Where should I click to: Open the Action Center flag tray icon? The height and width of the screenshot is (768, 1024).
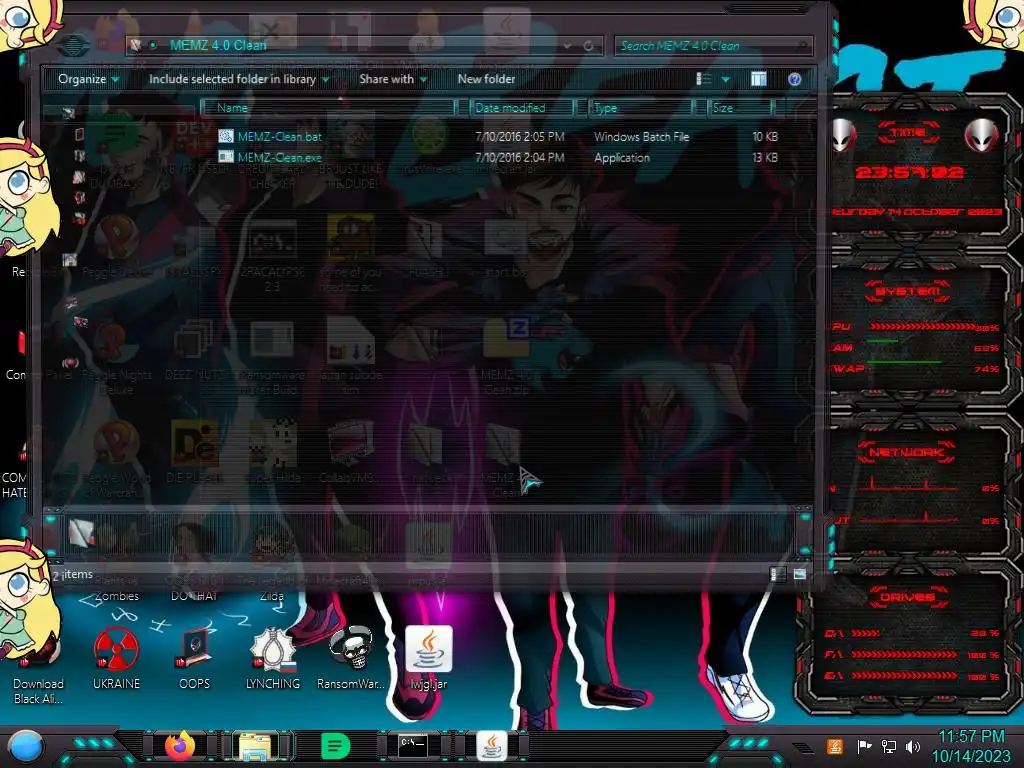pos(864,746)
